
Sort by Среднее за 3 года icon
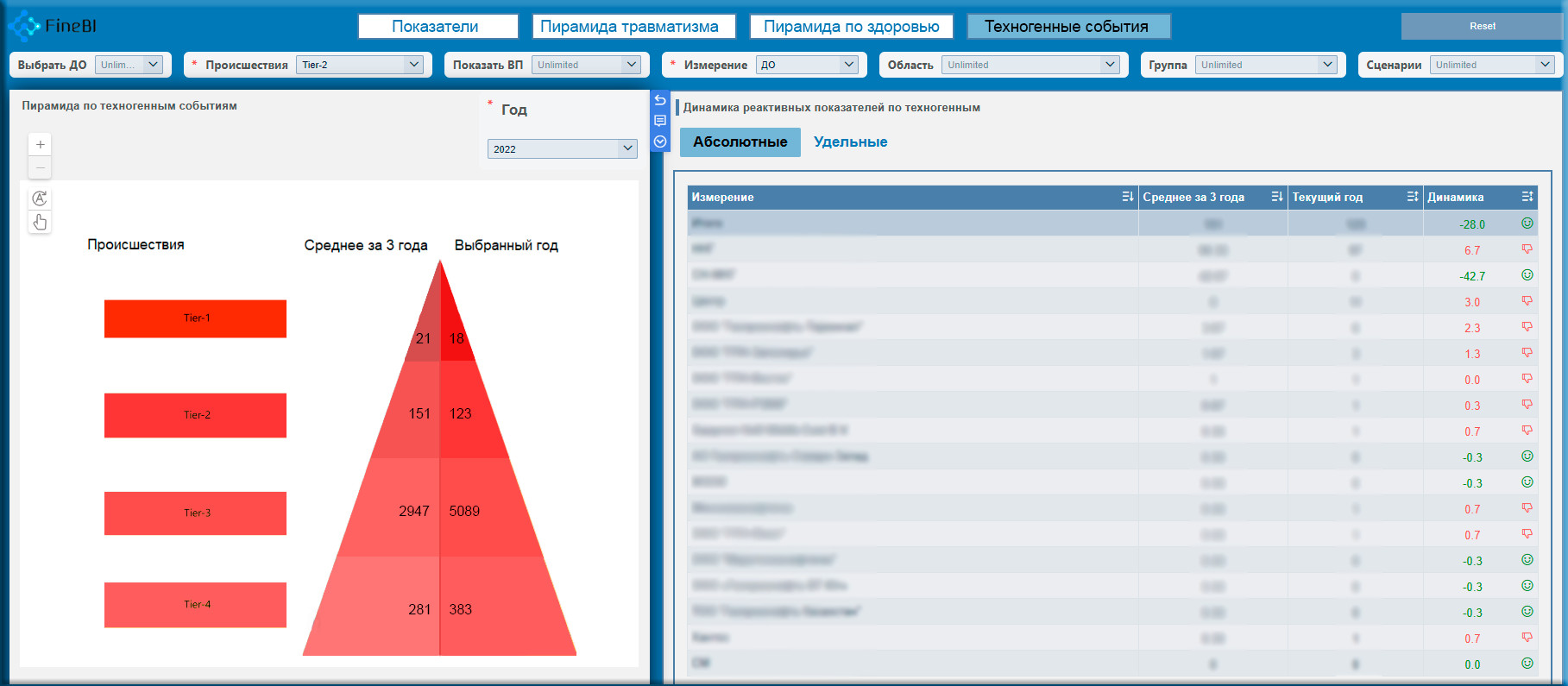coord(1276,197)
